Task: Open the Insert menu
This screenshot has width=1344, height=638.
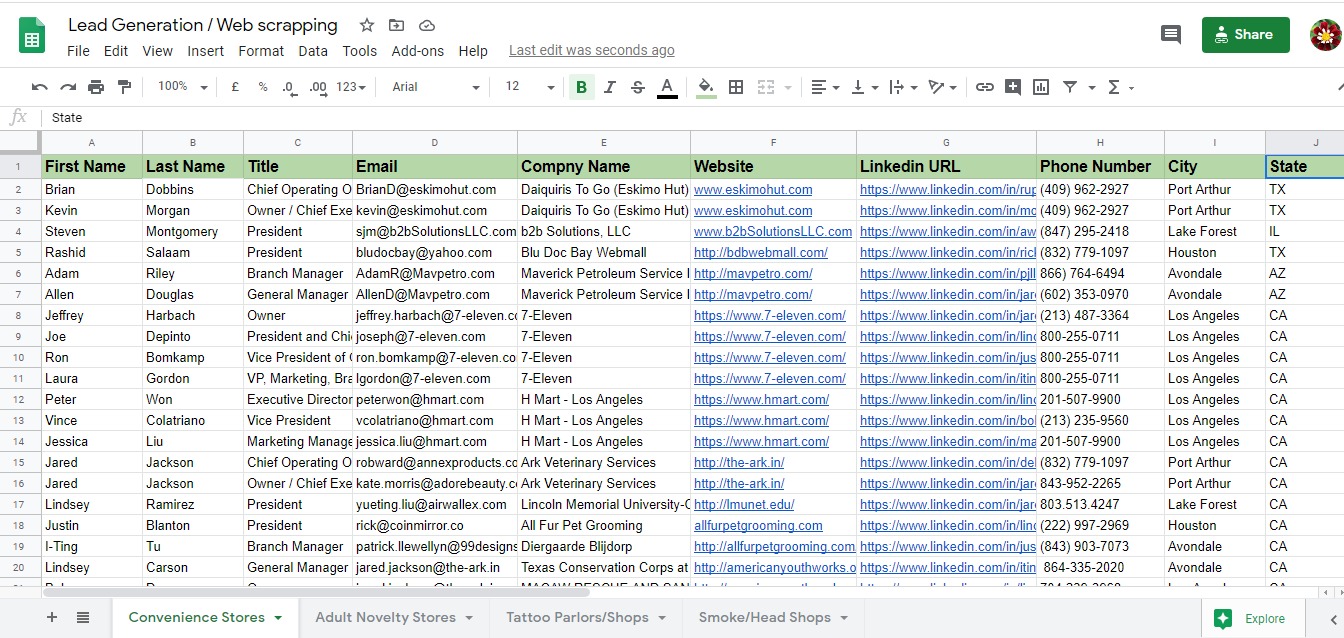Action: [206, 51]
